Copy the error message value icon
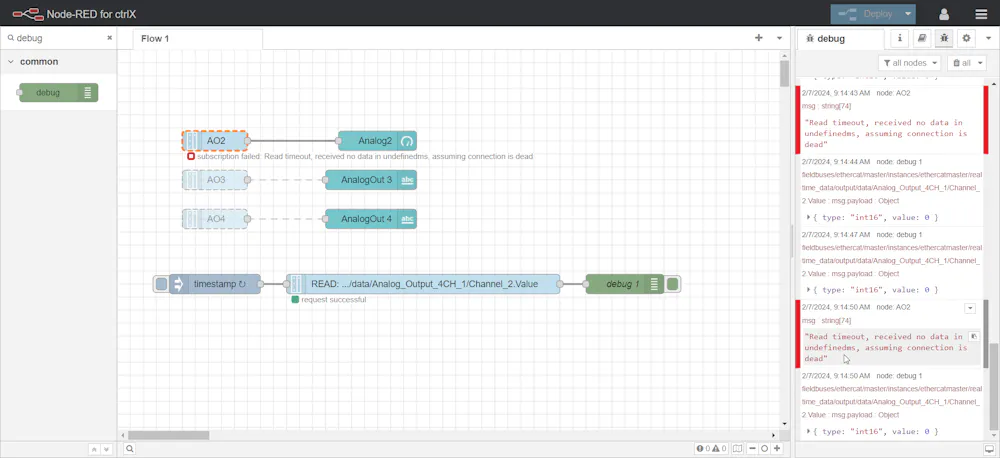 tap(973, 336)
